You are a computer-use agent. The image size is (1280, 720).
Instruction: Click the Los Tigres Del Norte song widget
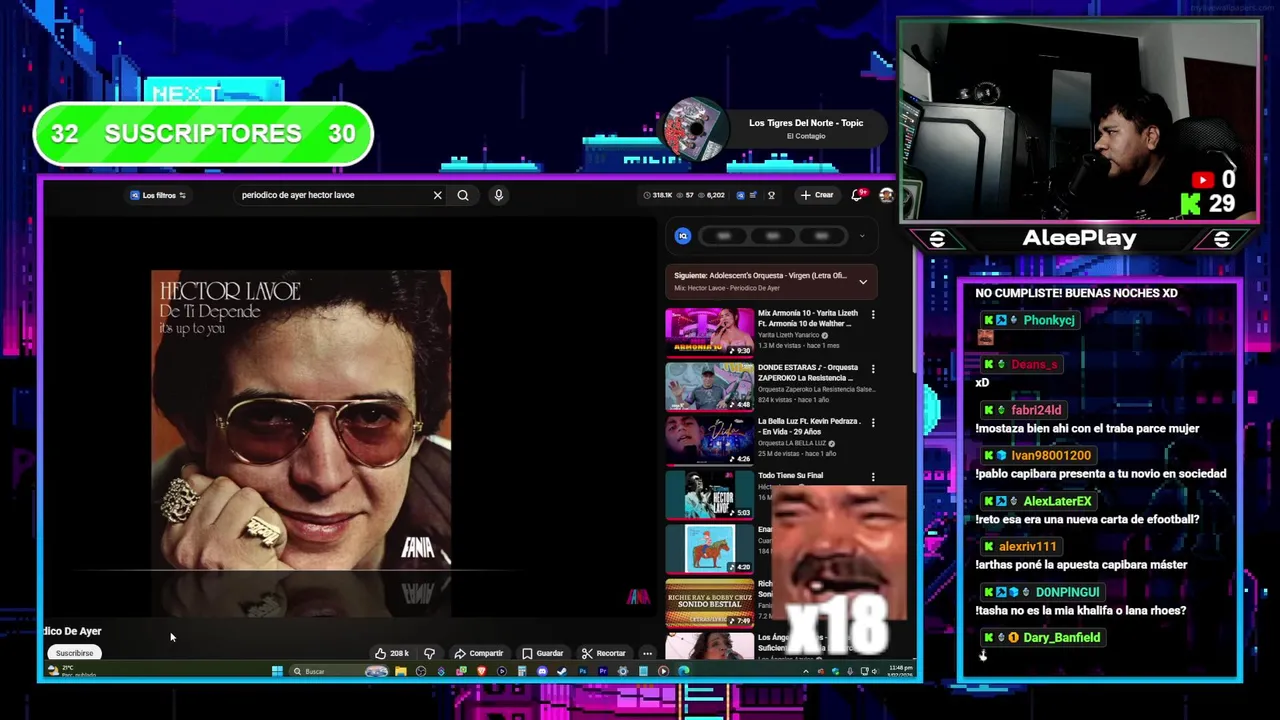[x=775, y=129]
